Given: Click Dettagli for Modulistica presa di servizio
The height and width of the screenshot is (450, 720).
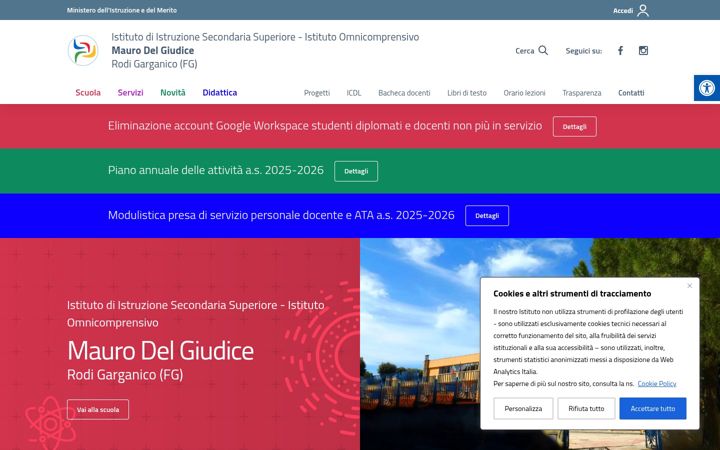Looking at the screenshot, I should (x=487, y=216).
